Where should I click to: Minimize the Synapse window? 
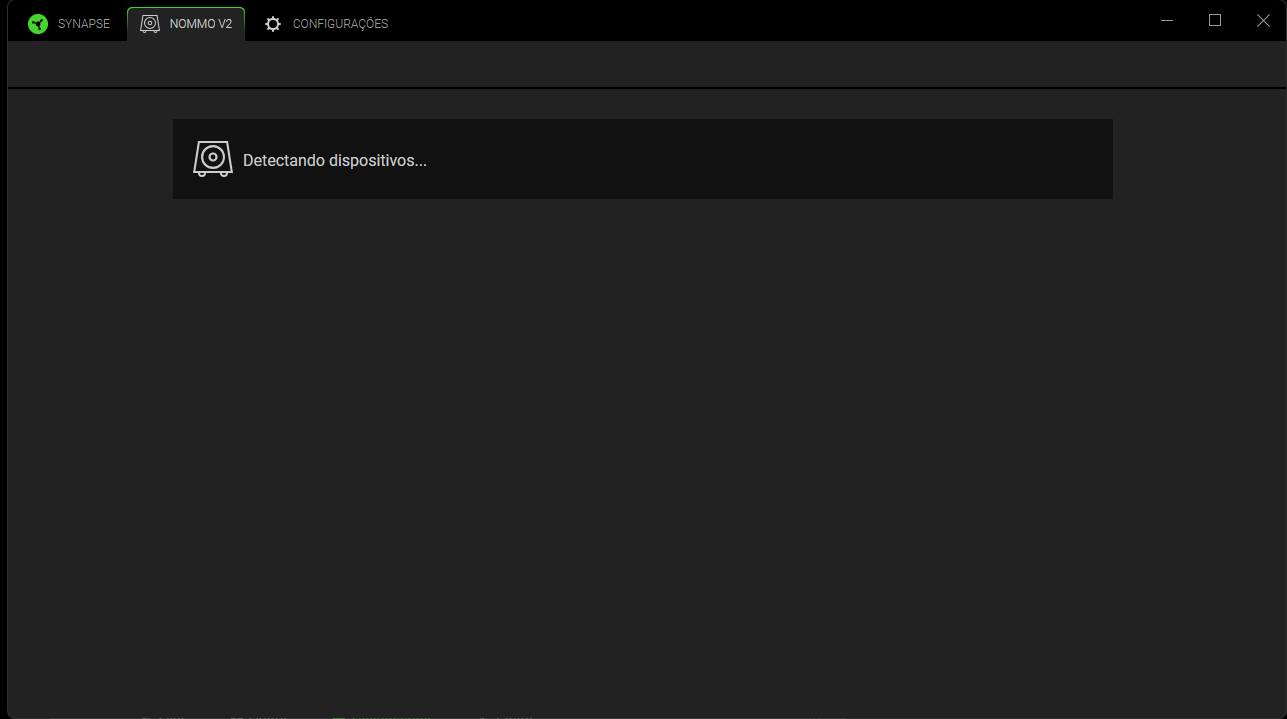(1167, 21)
